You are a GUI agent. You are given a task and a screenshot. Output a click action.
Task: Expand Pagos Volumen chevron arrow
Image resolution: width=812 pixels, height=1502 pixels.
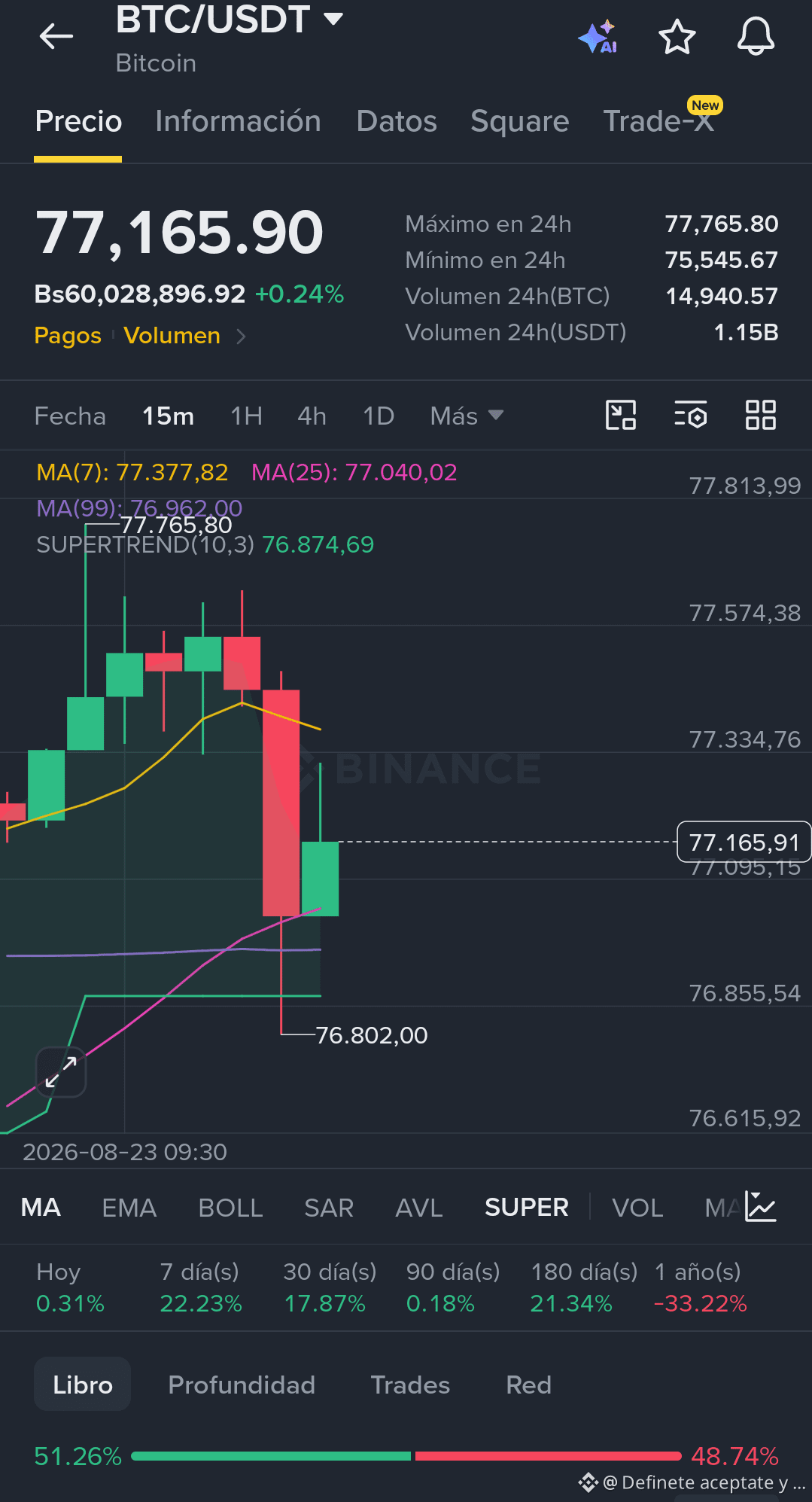click(x=241, y=336)
